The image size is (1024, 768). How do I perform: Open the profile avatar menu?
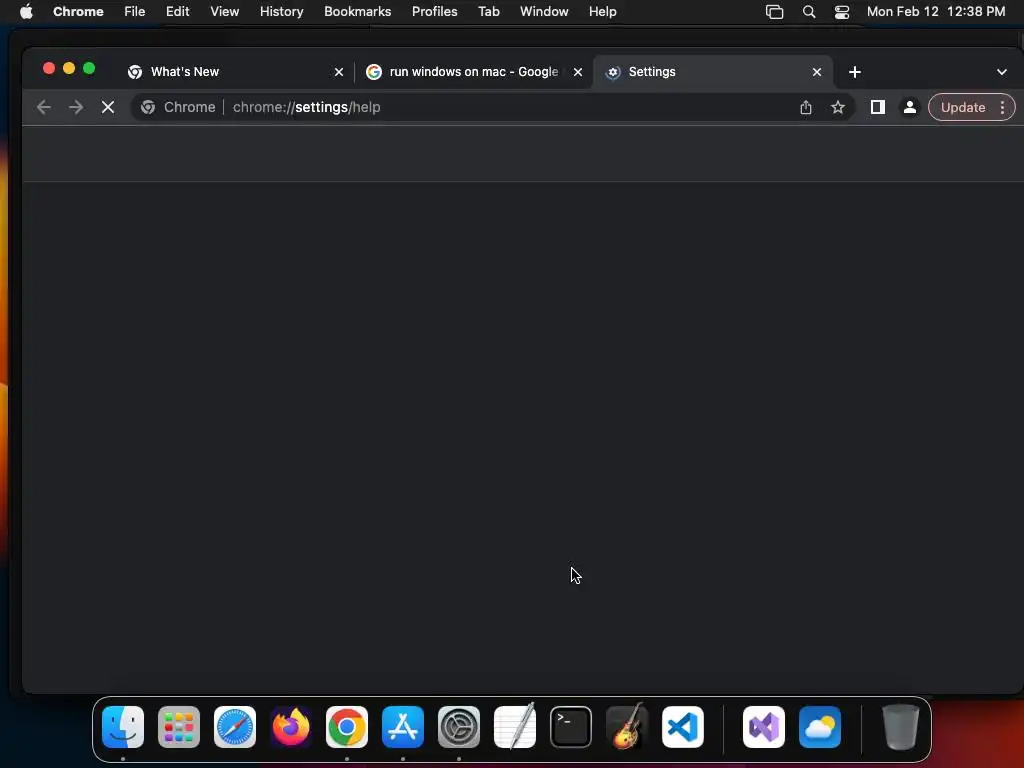pos(910,107)
